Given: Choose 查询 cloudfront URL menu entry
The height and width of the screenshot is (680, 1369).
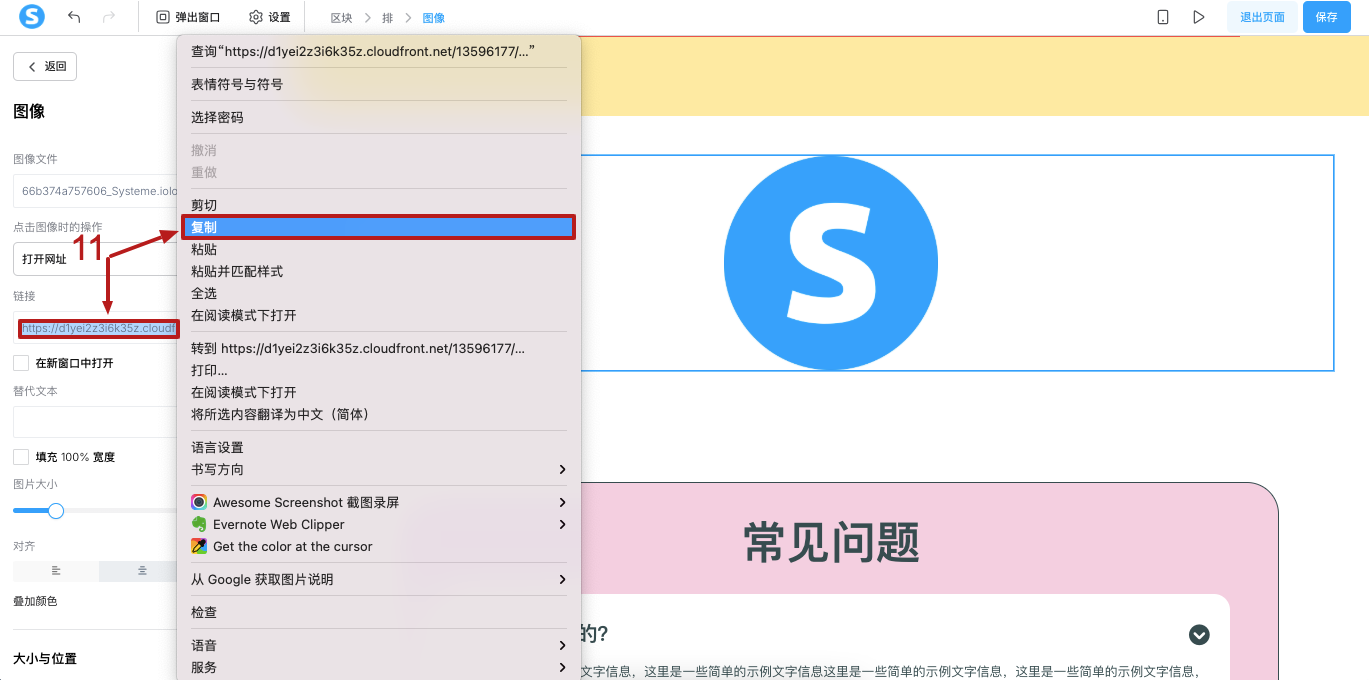Looking at the screenshot, I should pyautogui.click(x=379, y=51).
